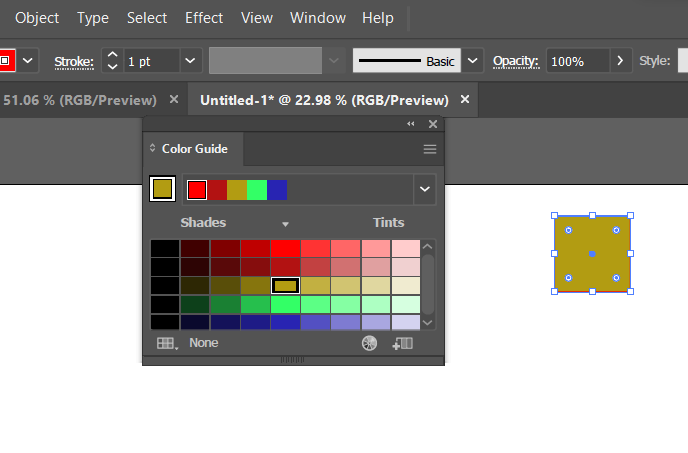Open the Effect menu
Viewport: 688px width, 453px height.
click(204, 18)
